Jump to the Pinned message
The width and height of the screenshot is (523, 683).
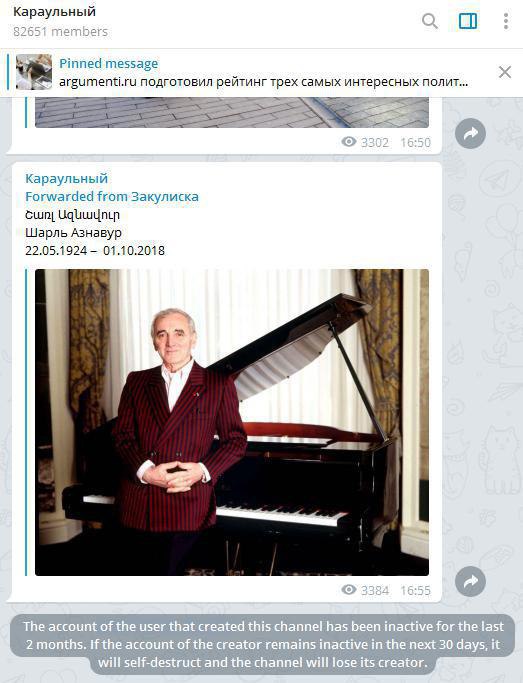point(108,64)
